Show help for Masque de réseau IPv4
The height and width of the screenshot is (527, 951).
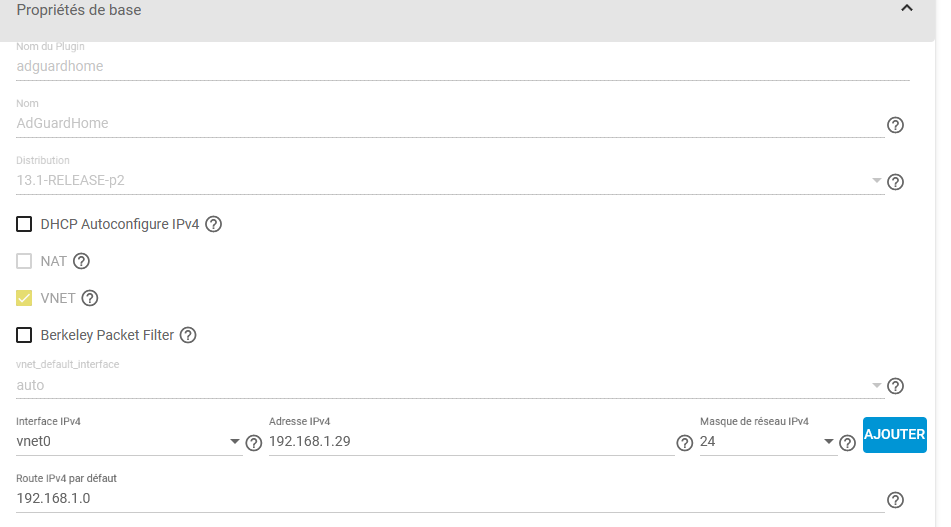(x=847, y=443)
